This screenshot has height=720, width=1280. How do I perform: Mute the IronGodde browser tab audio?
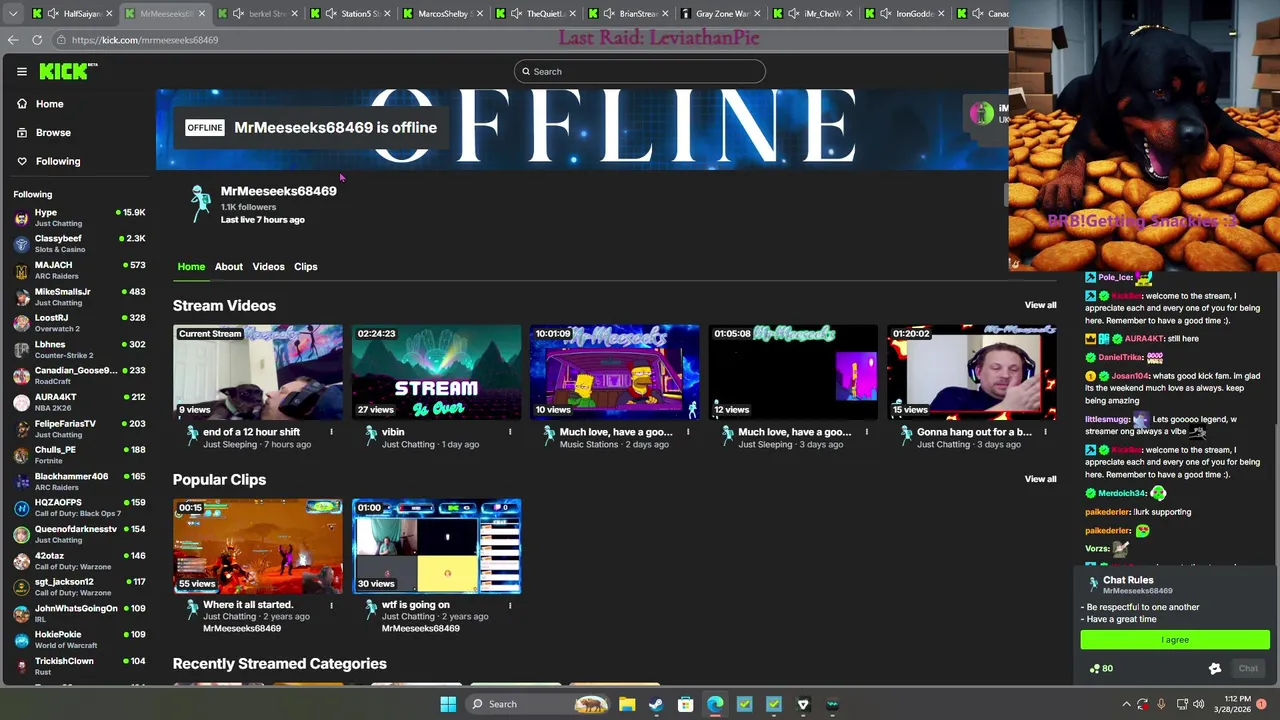(886, 14)
